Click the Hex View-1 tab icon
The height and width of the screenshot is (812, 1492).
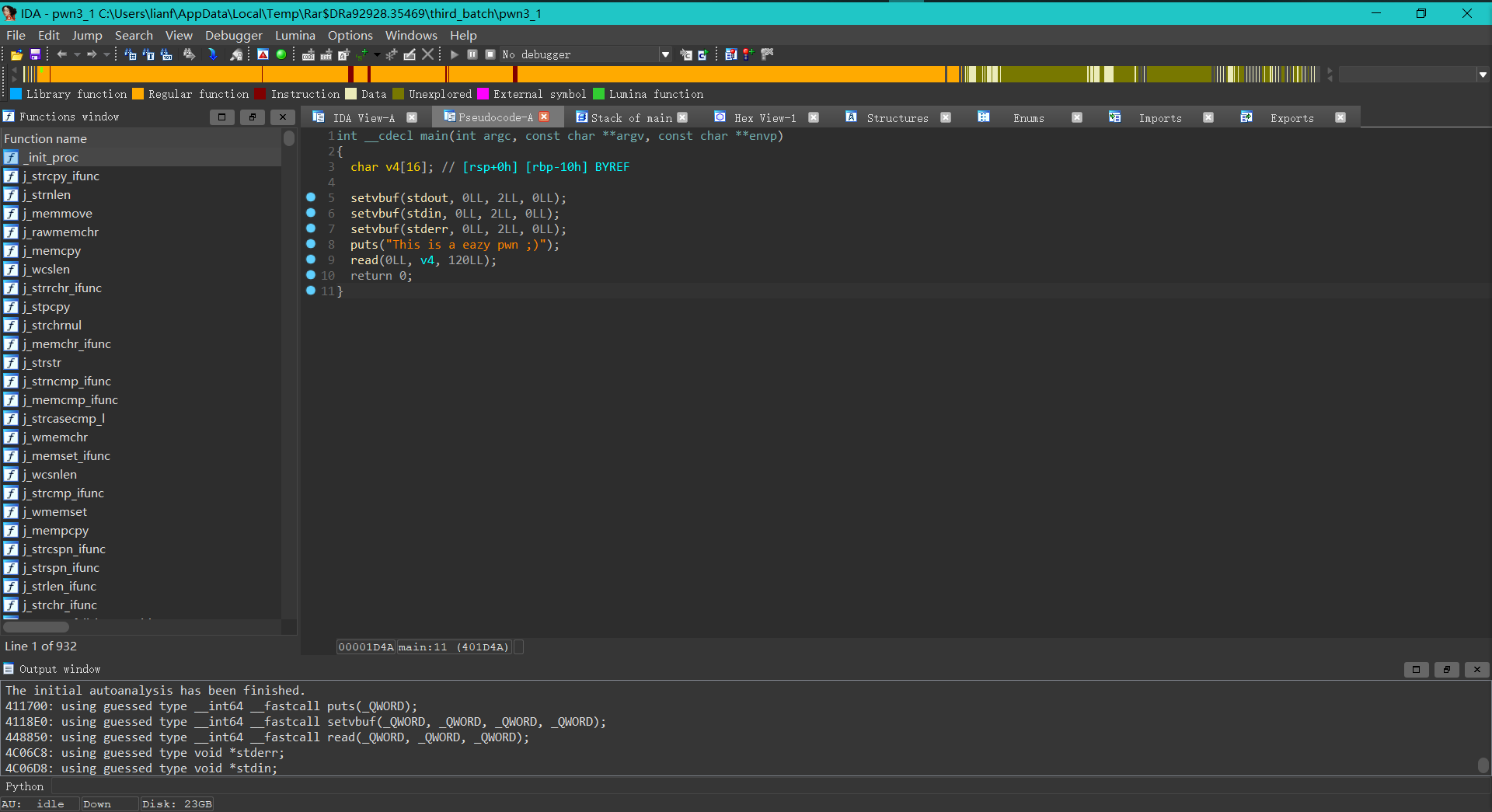coord(720,117)
